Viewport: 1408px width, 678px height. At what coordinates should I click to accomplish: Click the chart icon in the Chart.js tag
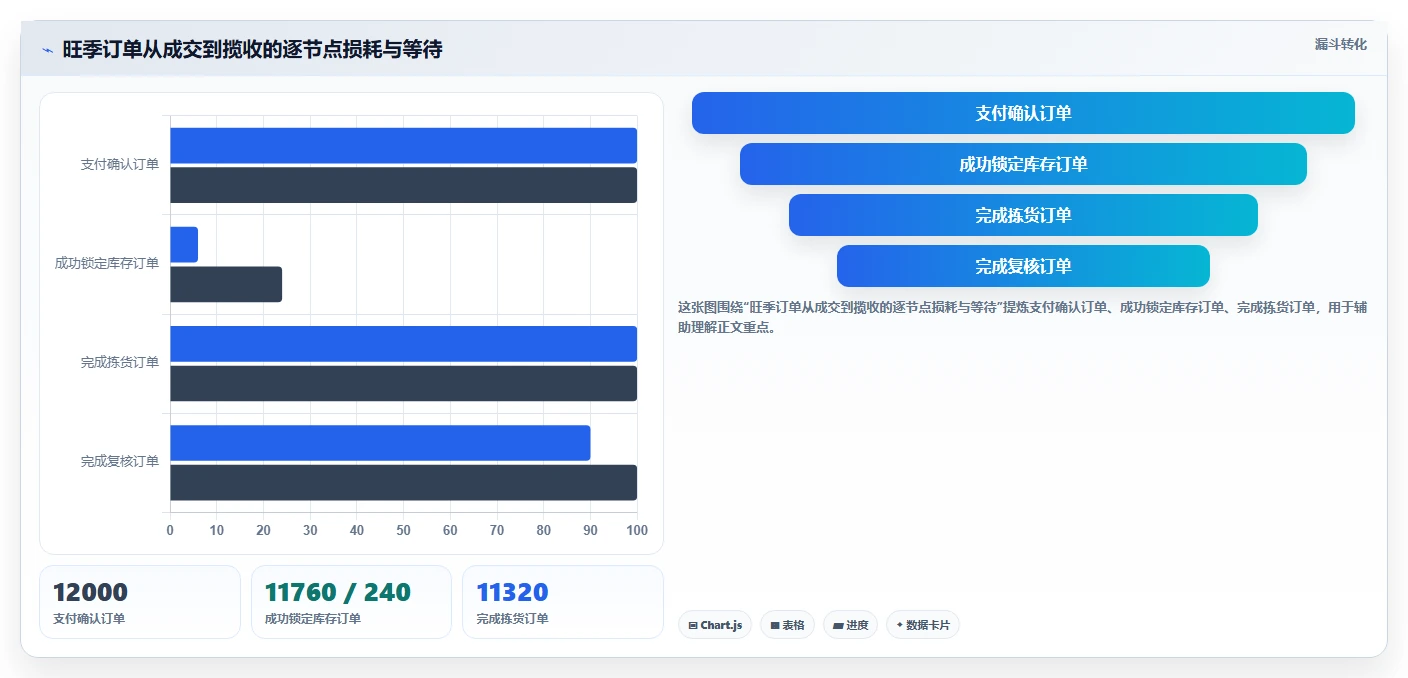693,625
